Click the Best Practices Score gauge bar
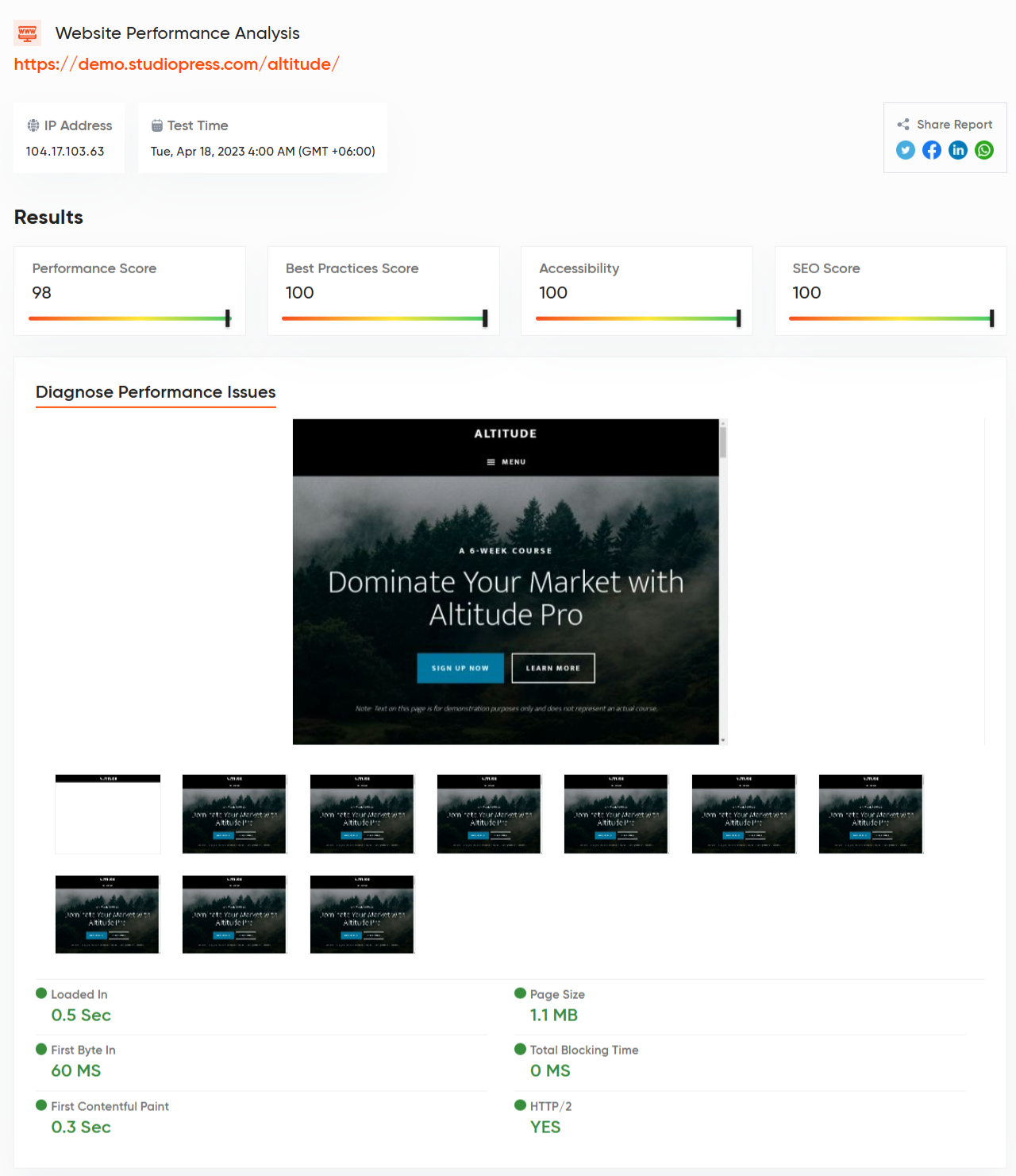This screenshot has width=1016, height=1176. [384, 318]
